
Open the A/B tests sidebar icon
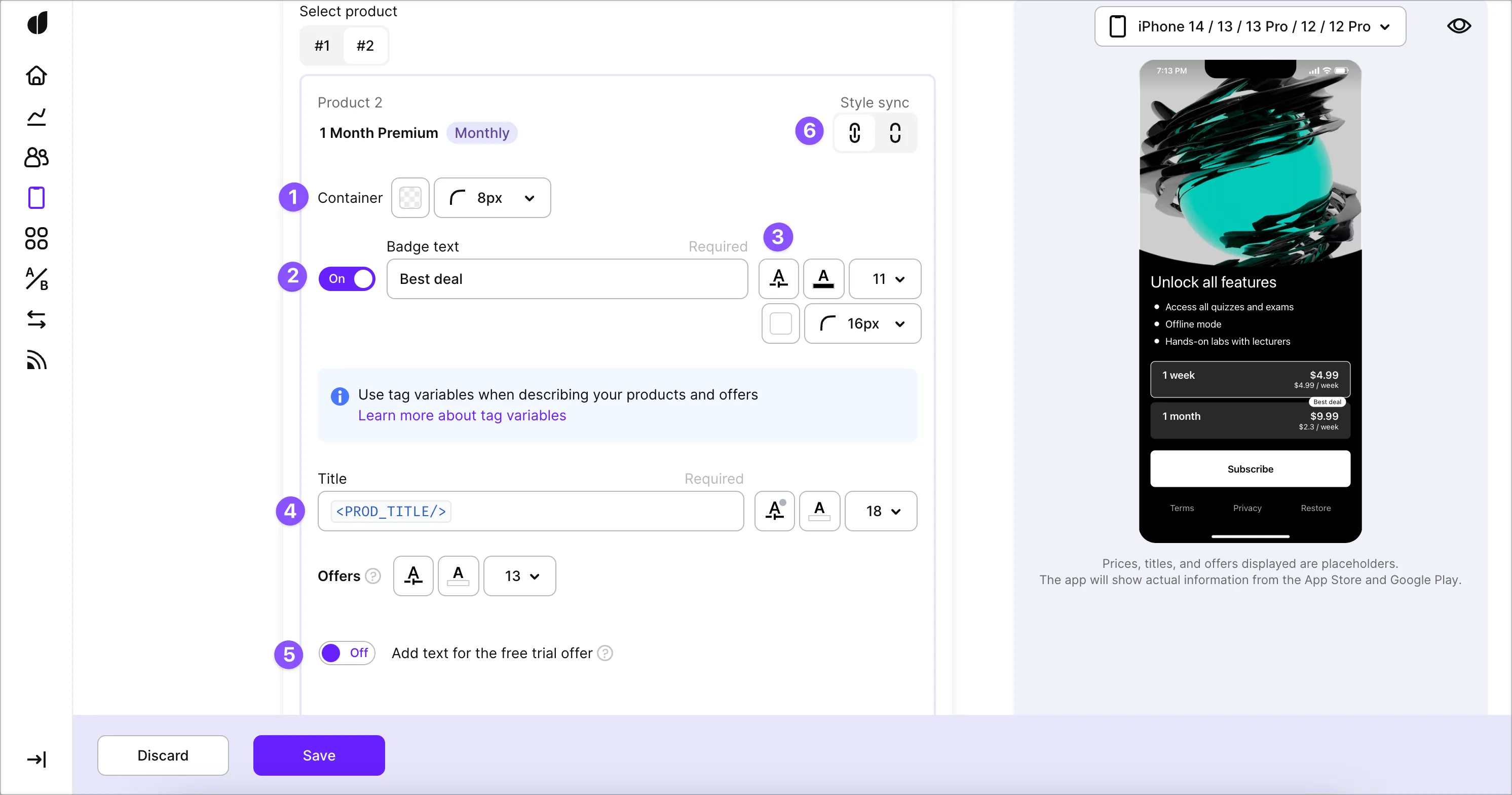coord(36,279)
